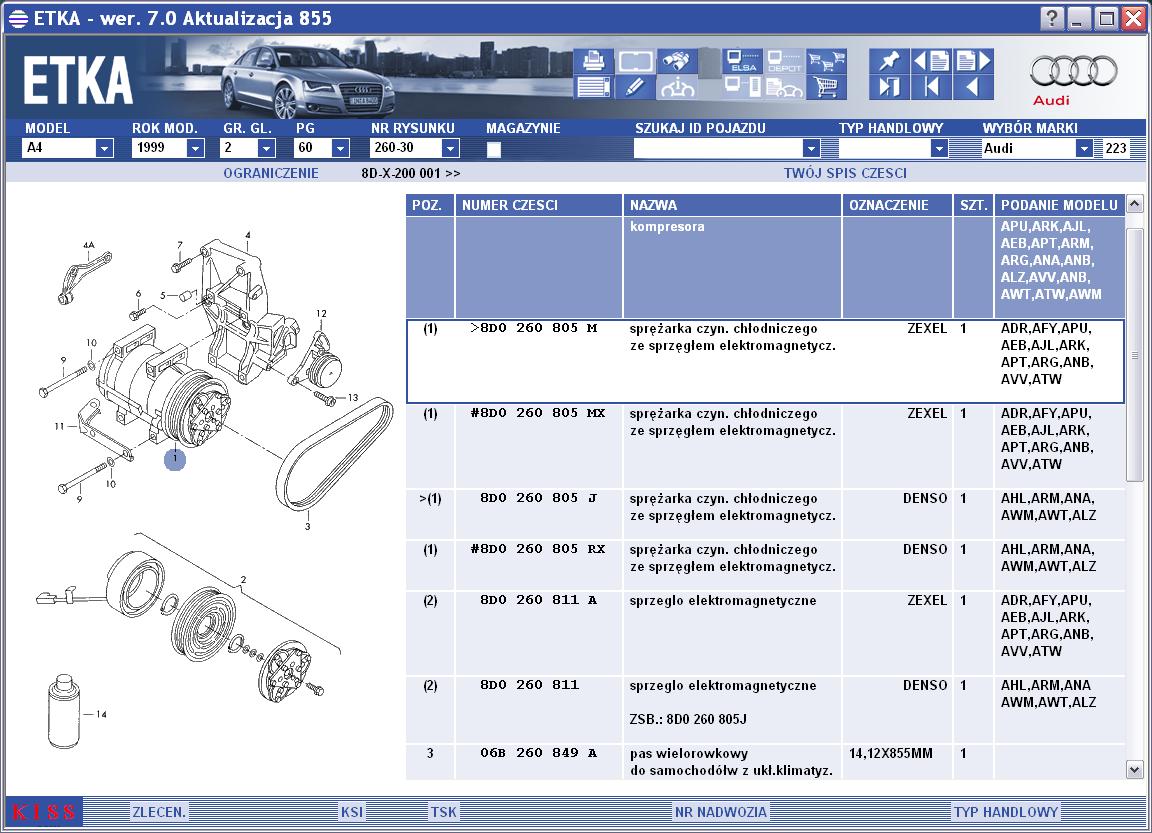Select the ZLECEN. tab at the bottom
1152x833 pixels.
point(159,812)
